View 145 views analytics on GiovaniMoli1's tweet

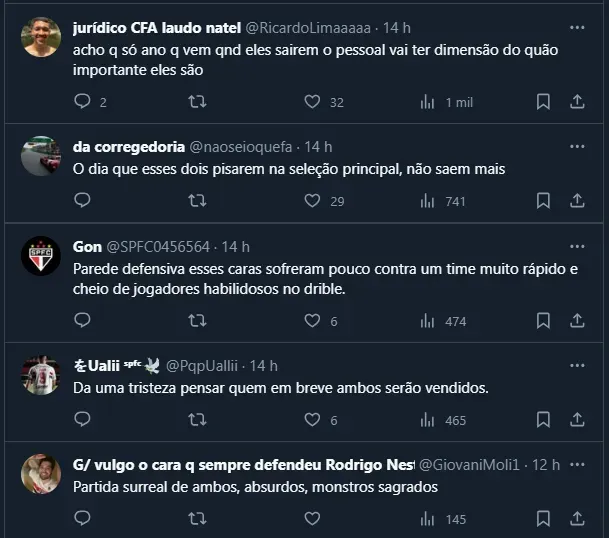tap(444, 519)
